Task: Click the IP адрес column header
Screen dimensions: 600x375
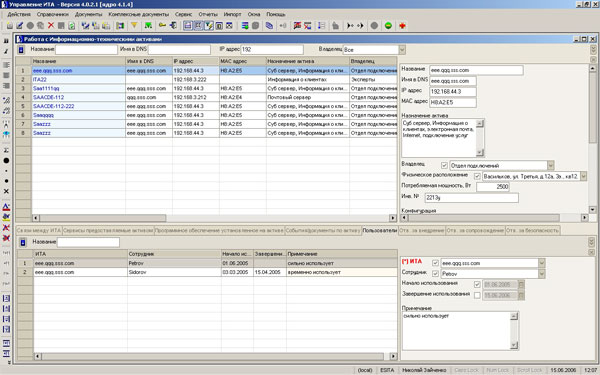Action: tap(196, 61)
